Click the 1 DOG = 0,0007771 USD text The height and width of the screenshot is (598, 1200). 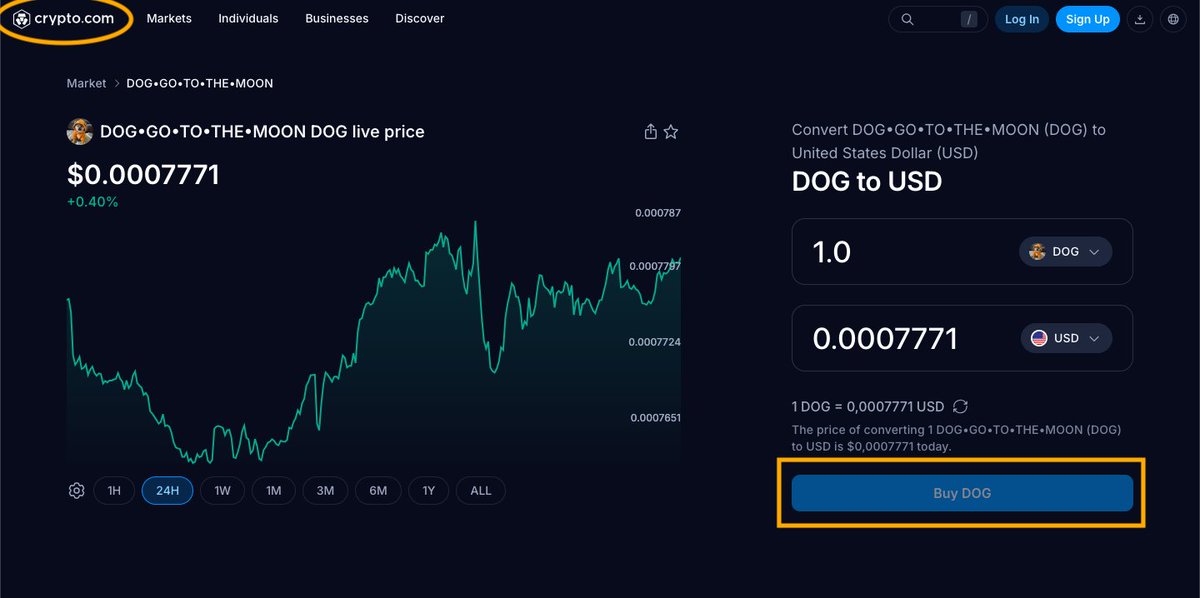[868, 407]
